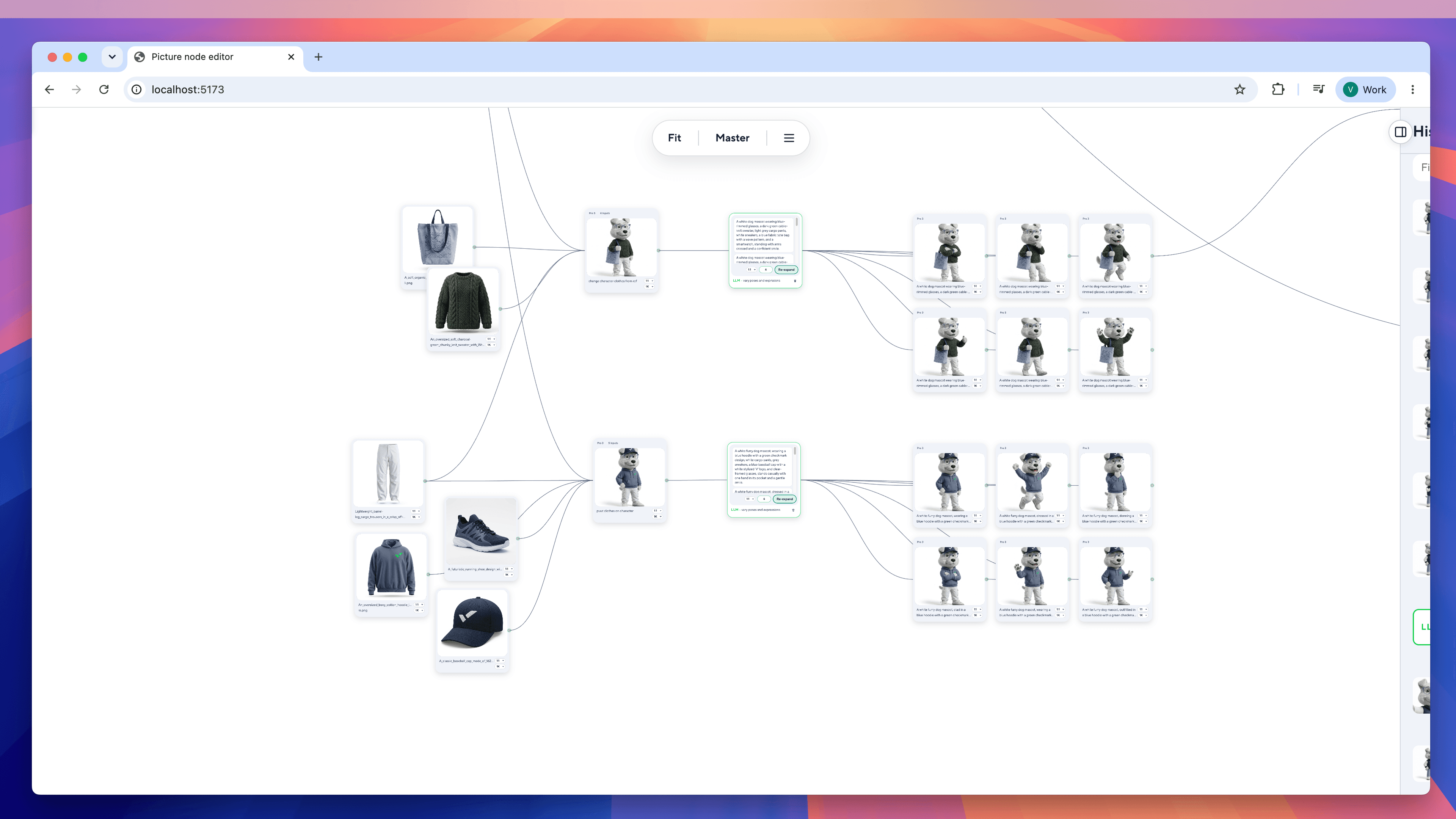Open the Work profile button

click(1365, 89)
